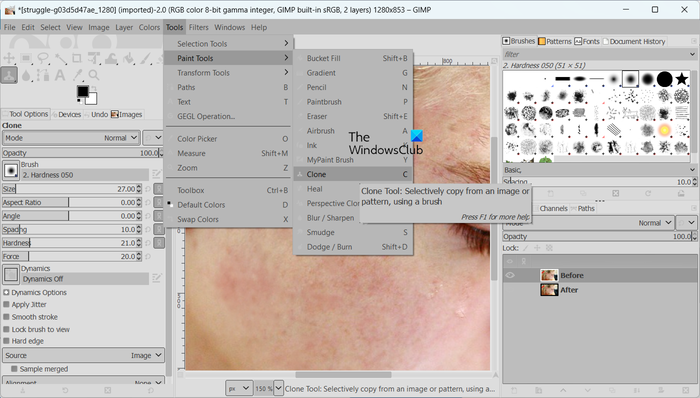Image resolution: width=700 pixels, height=398 pixels.
Task: Click black foreground color swatch
Action: 83,91
